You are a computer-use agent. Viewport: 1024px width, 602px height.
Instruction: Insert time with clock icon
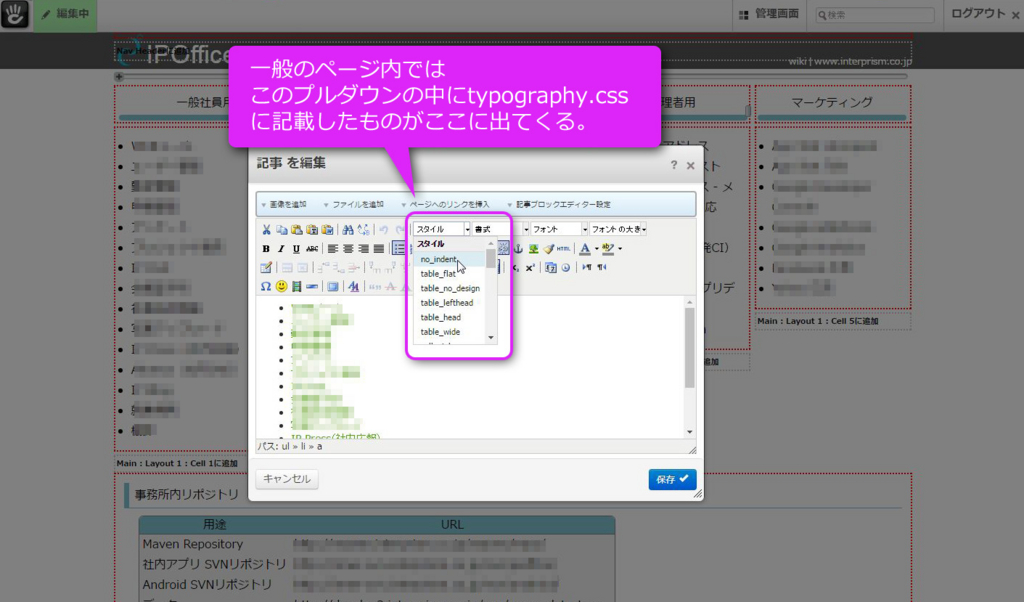pyautogui.click(x=566, y=268)
